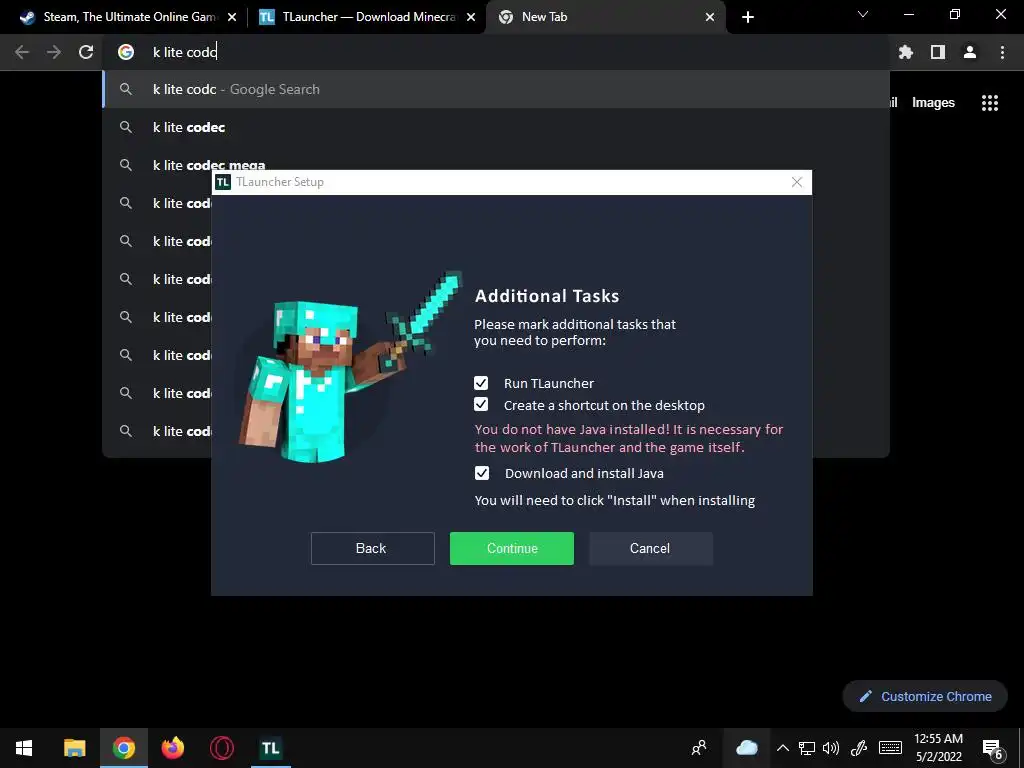Open clock showing 12:55 AM
Image resolution: width=1024 pixels, height=768 pixels.
pos(938,748)
